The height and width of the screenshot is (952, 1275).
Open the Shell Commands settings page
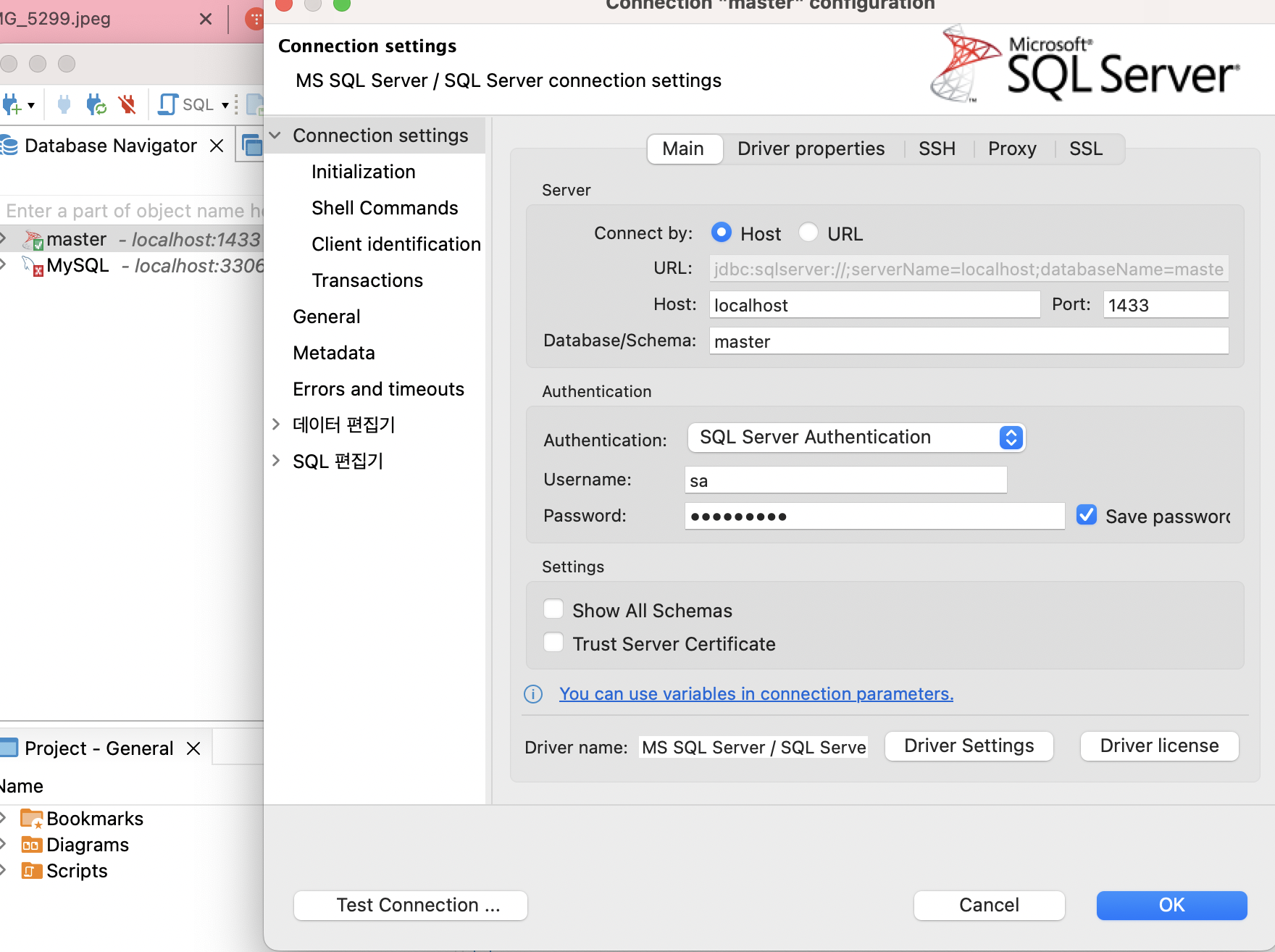coord(385,208)
